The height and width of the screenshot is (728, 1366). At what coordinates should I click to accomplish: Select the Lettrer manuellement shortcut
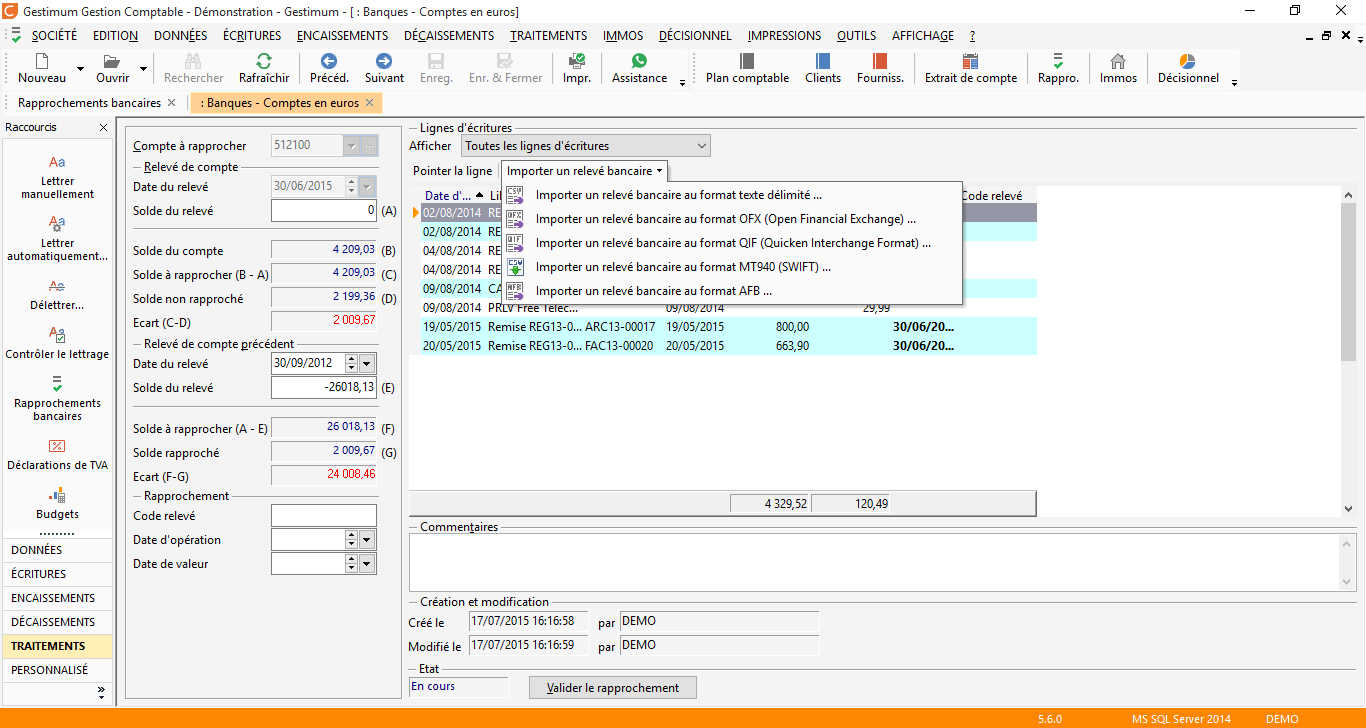click(57, 177)
